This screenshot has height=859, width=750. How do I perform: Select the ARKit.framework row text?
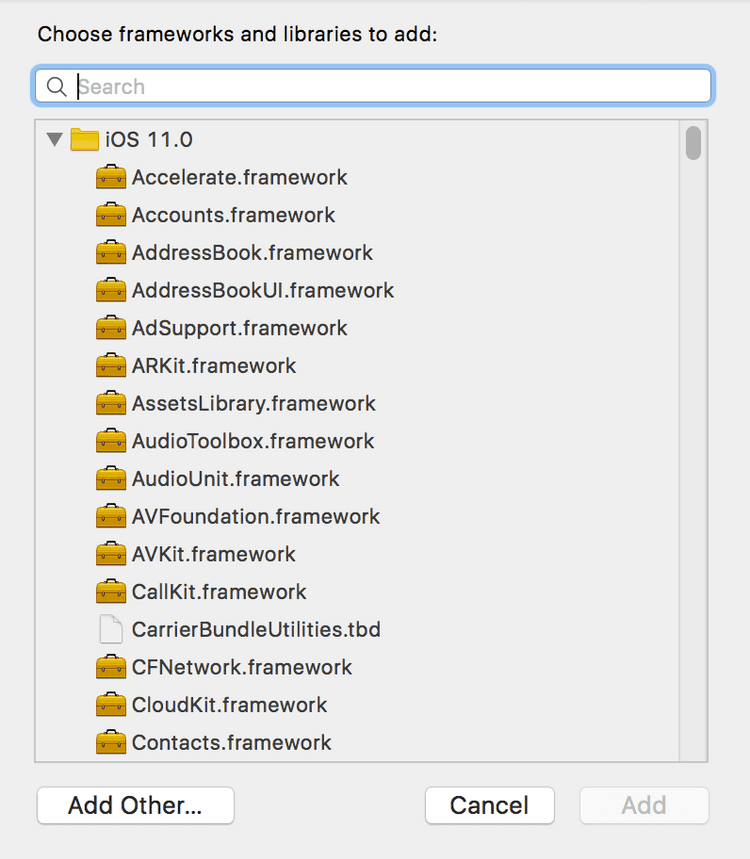(214, 366)
